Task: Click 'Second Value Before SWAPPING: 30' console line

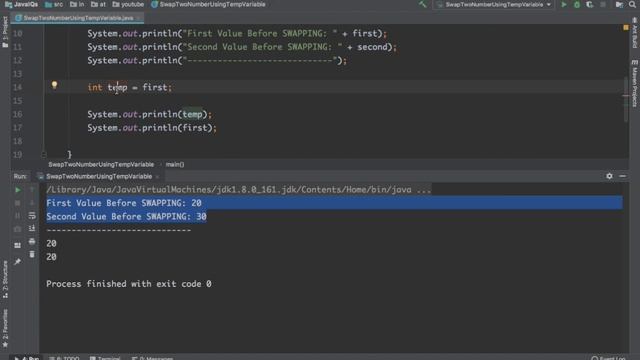Action: coord(126,217)
